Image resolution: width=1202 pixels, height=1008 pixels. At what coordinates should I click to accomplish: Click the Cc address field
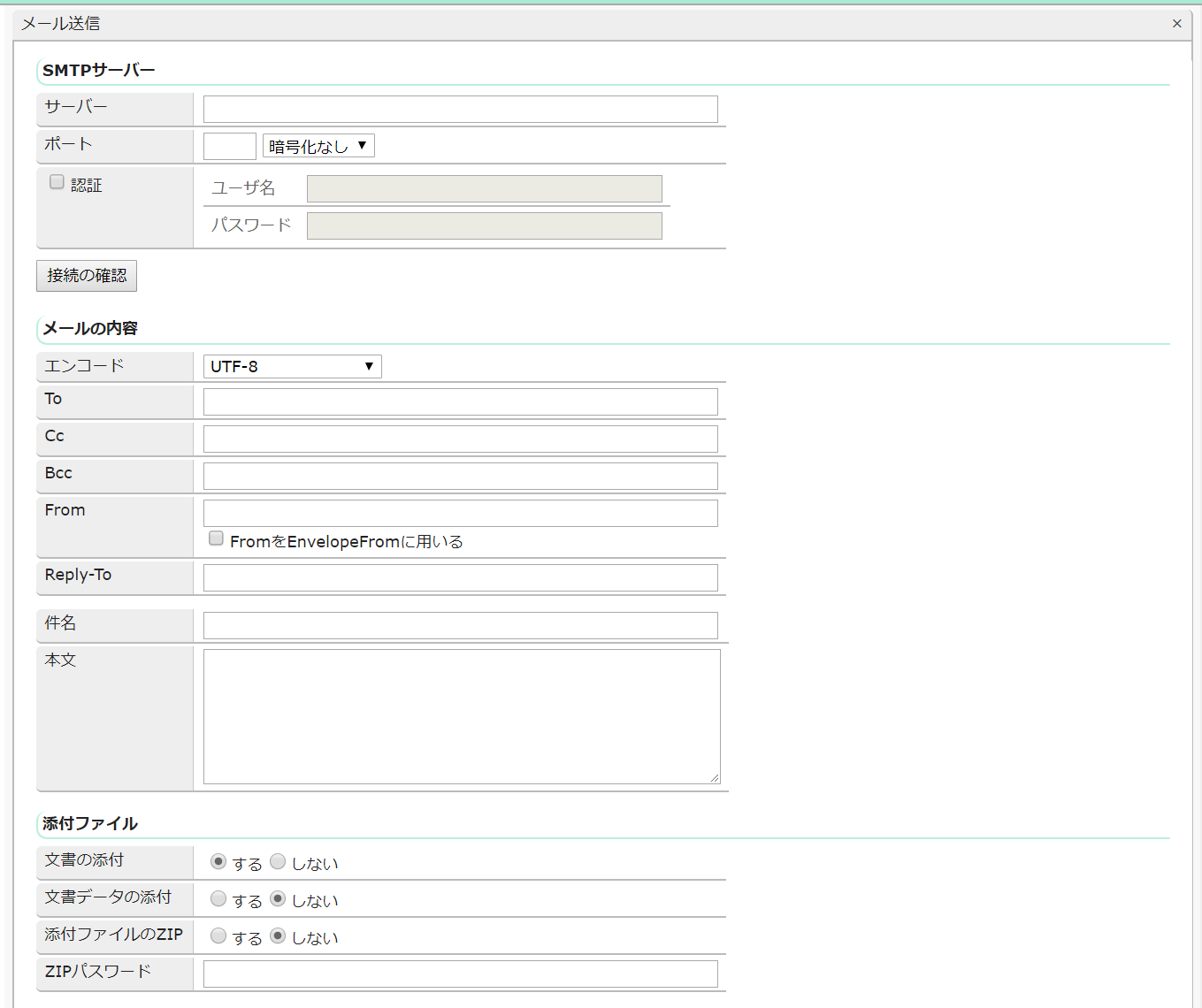point(460,439)
